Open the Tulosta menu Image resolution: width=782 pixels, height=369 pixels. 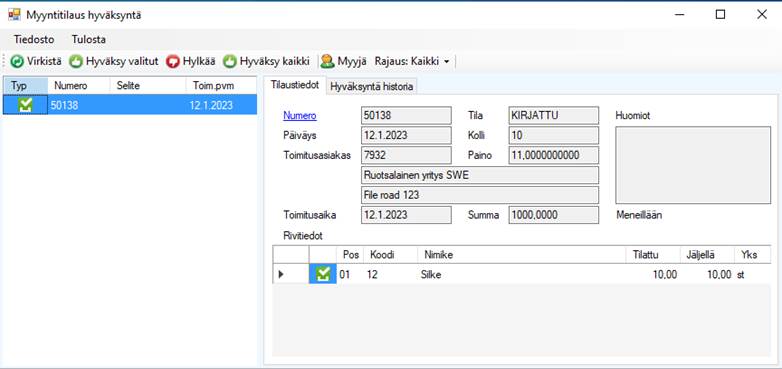click(89, 39)
